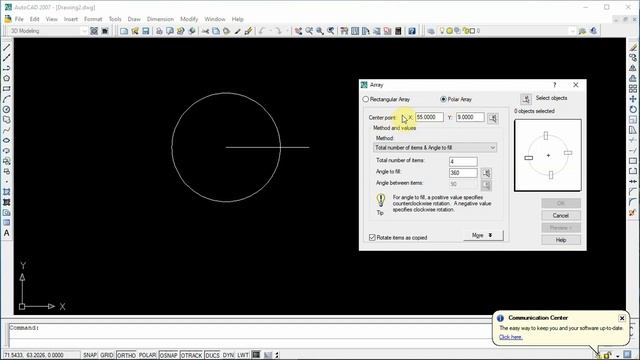Click the Array dialog question mark help
640x360 pixels.
[554, 85]
